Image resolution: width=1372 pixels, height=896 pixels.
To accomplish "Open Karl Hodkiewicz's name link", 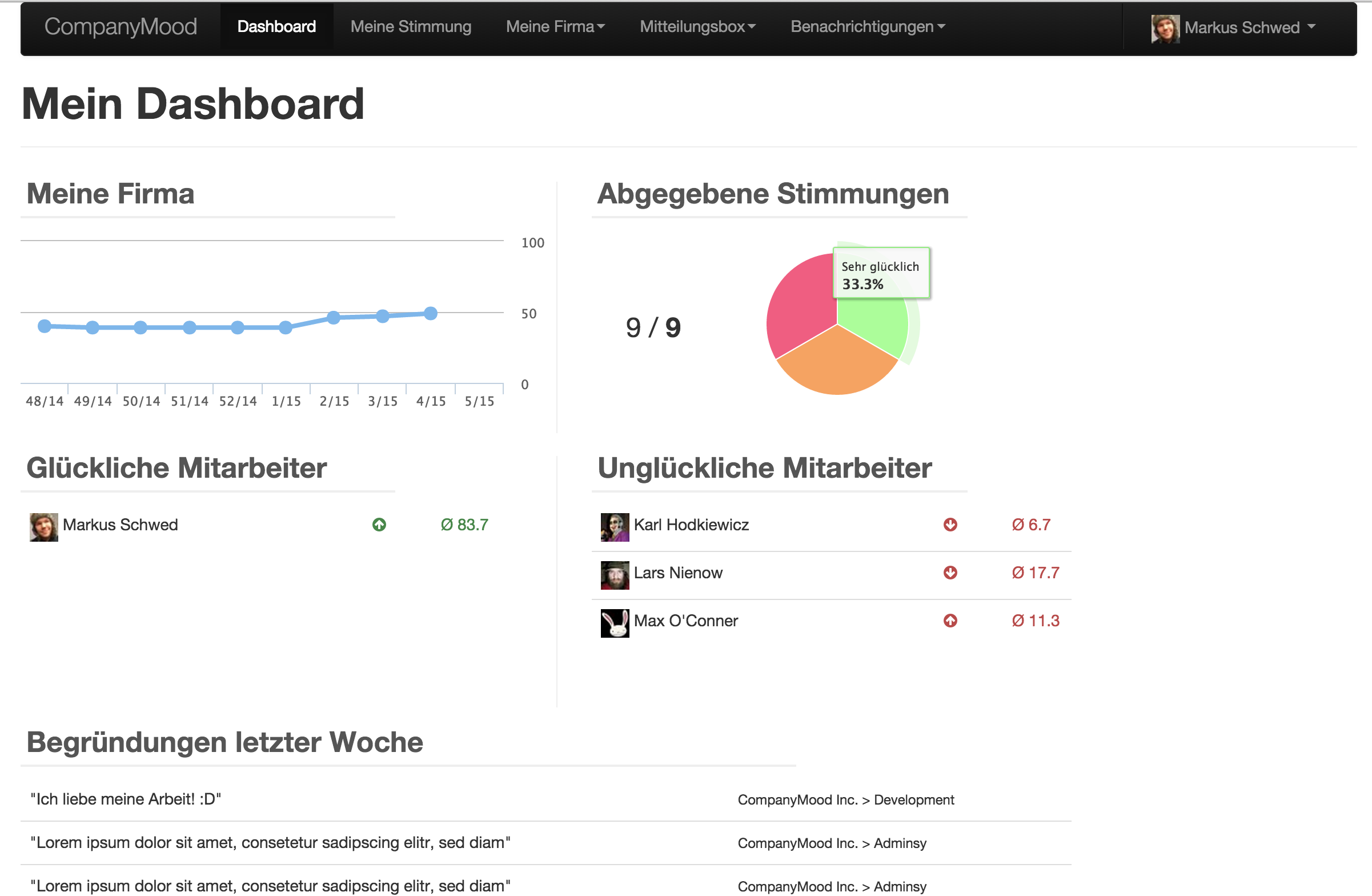I will point(691,525).
